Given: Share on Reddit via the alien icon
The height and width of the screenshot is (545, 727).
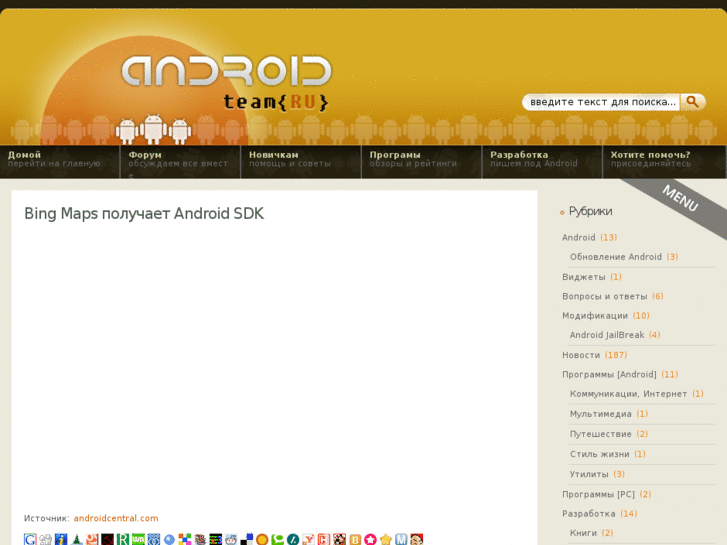Looking at the screenshot, I should 231,539.
